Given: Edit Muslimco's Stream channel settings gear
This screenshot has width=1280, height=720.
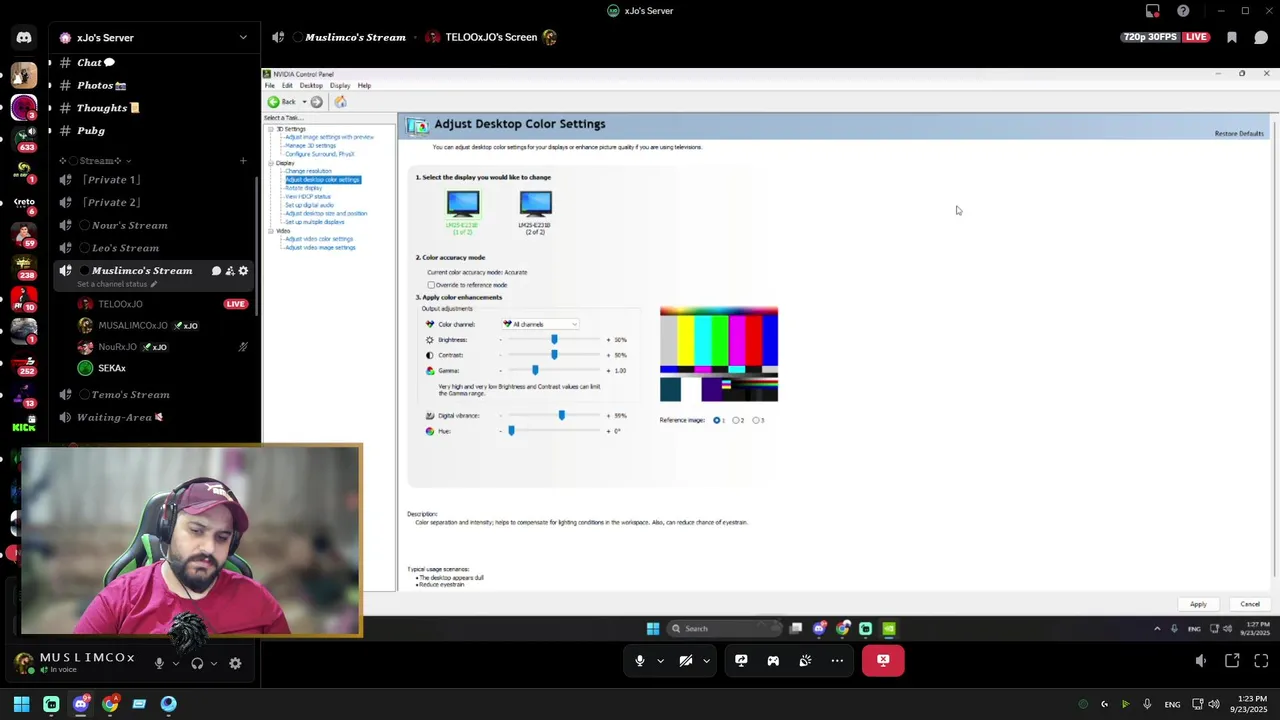Looking at the screenshot, I should (x=243, y=271).
